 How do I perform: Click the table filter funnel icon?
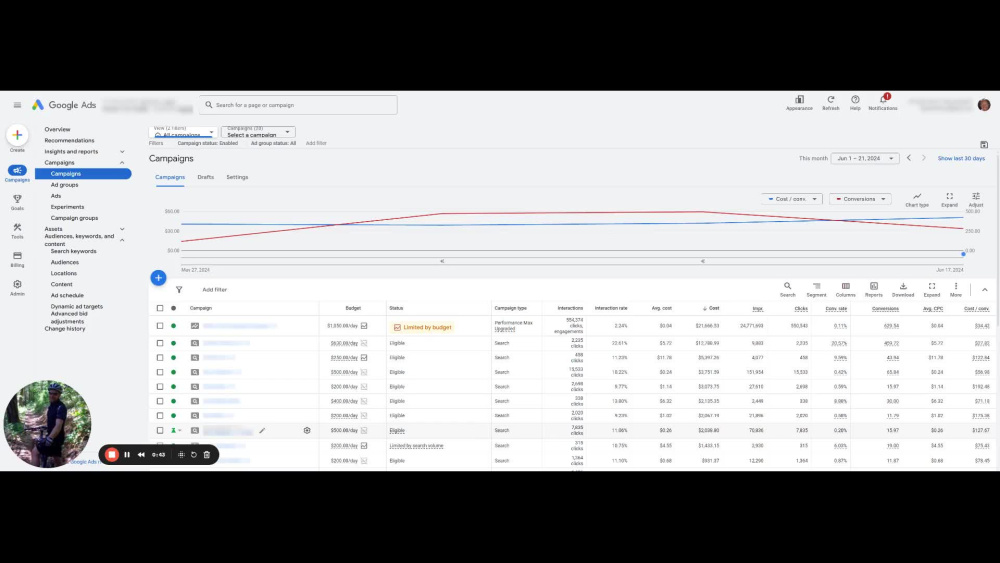pos(179,289)
